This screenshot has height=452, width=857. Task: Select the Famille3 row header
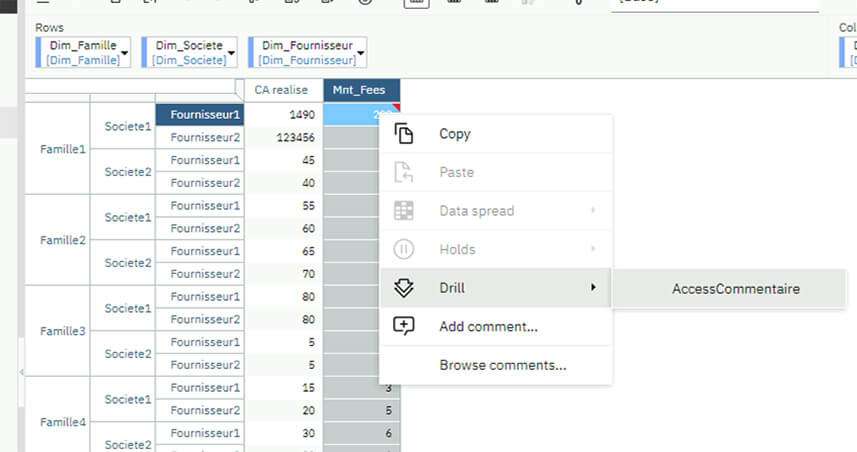click(57, 331)
